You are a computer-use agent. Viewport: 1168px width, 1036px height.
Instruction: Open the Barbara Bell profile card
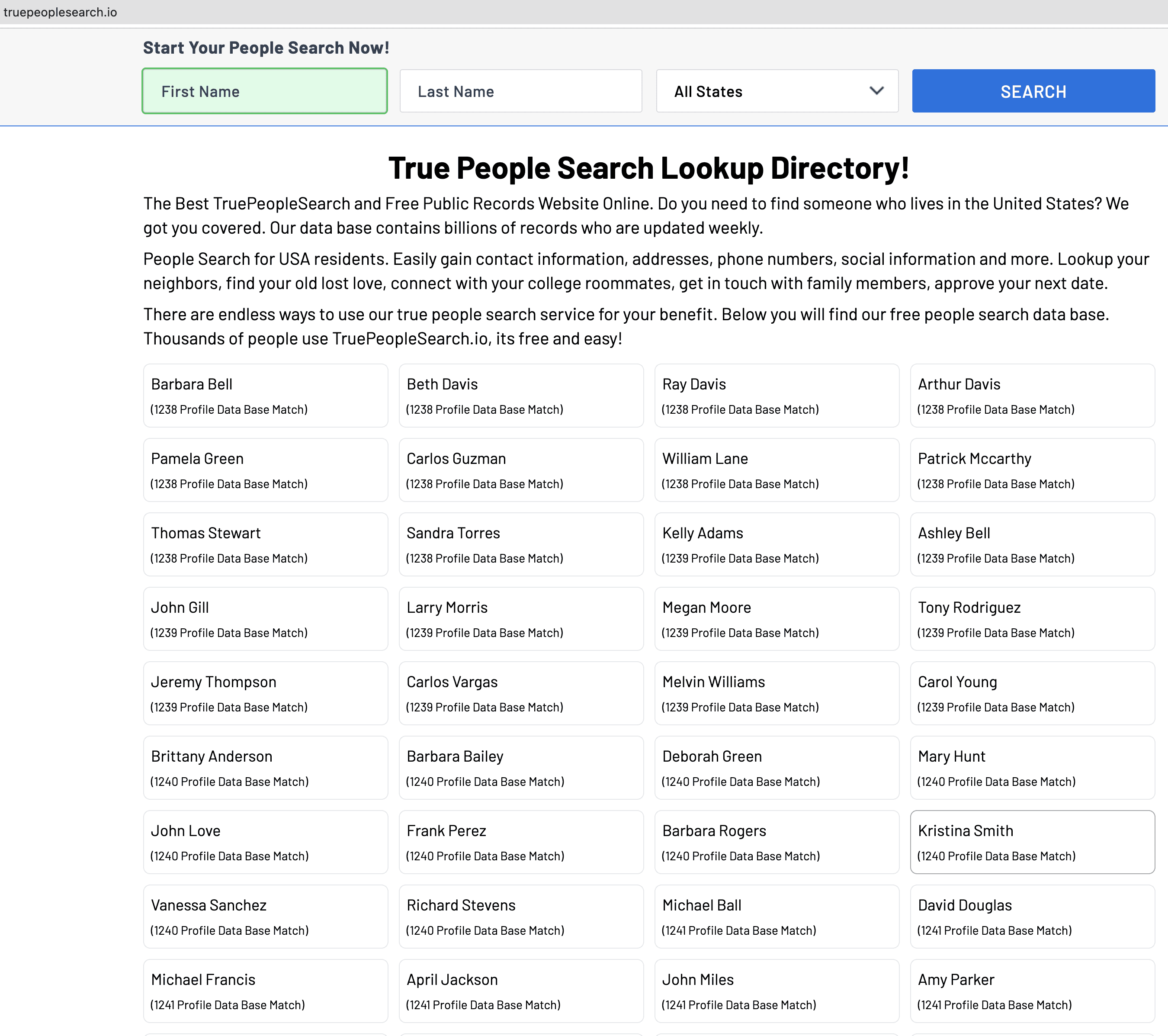coord(265,396)
